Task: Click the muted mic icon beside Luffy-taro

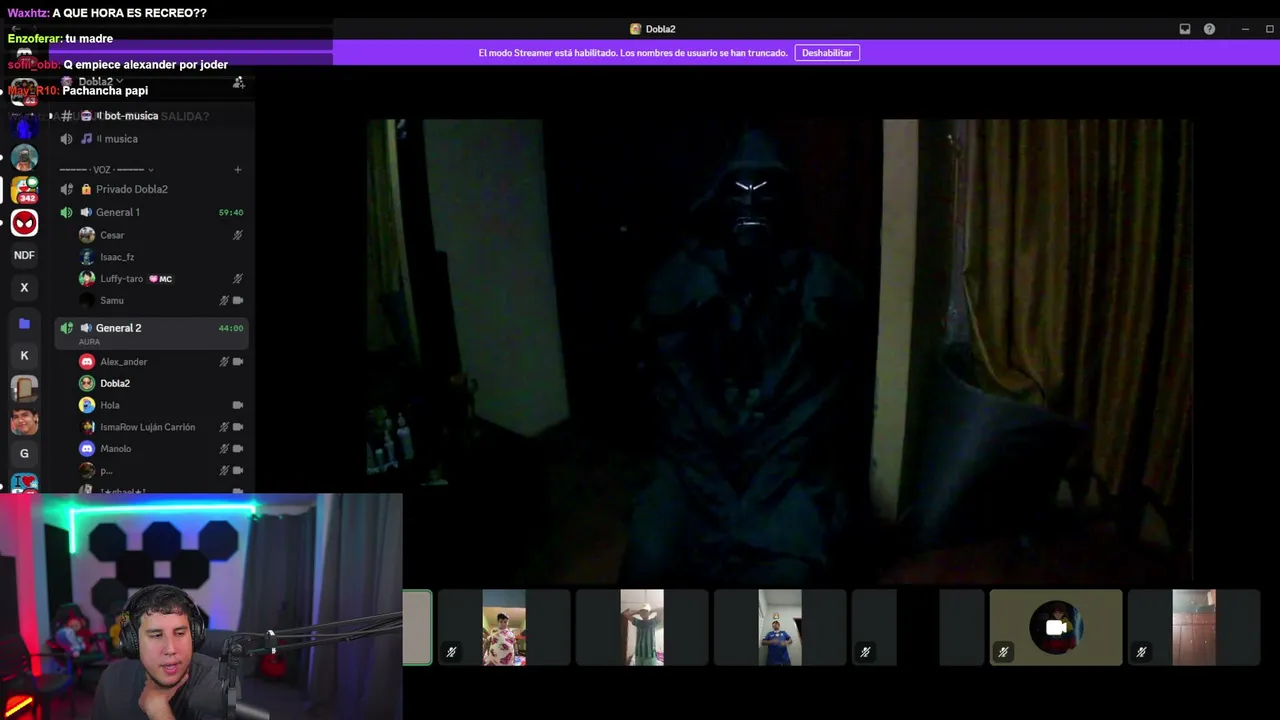Action: pos(238,279)
